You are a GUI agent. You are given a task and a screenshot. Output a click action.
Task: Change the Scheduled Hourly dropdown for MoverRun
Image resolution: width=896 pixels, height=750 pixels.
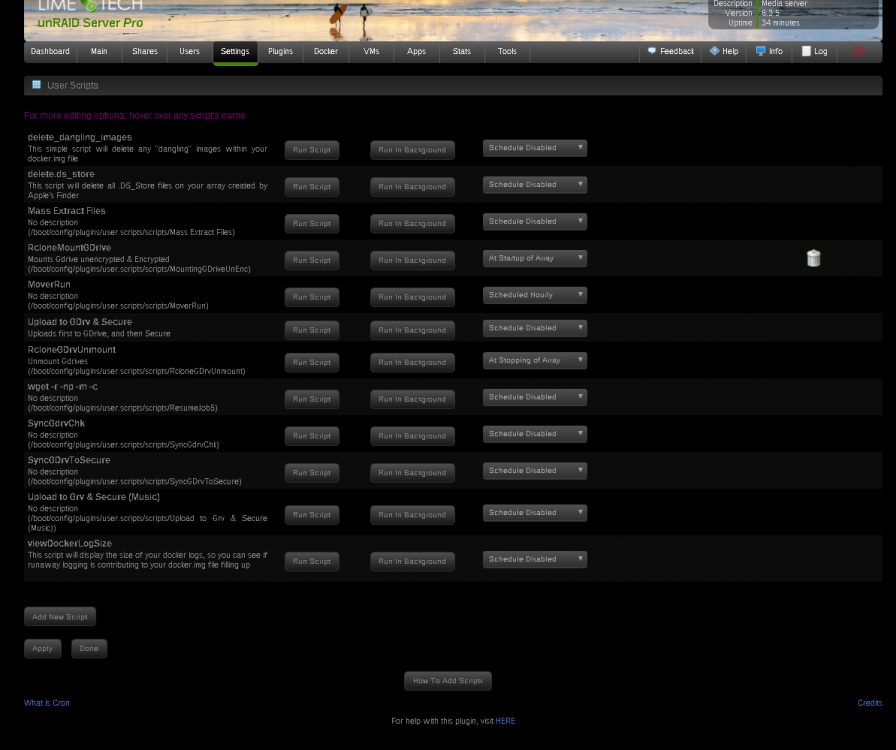tap(535, 295)
